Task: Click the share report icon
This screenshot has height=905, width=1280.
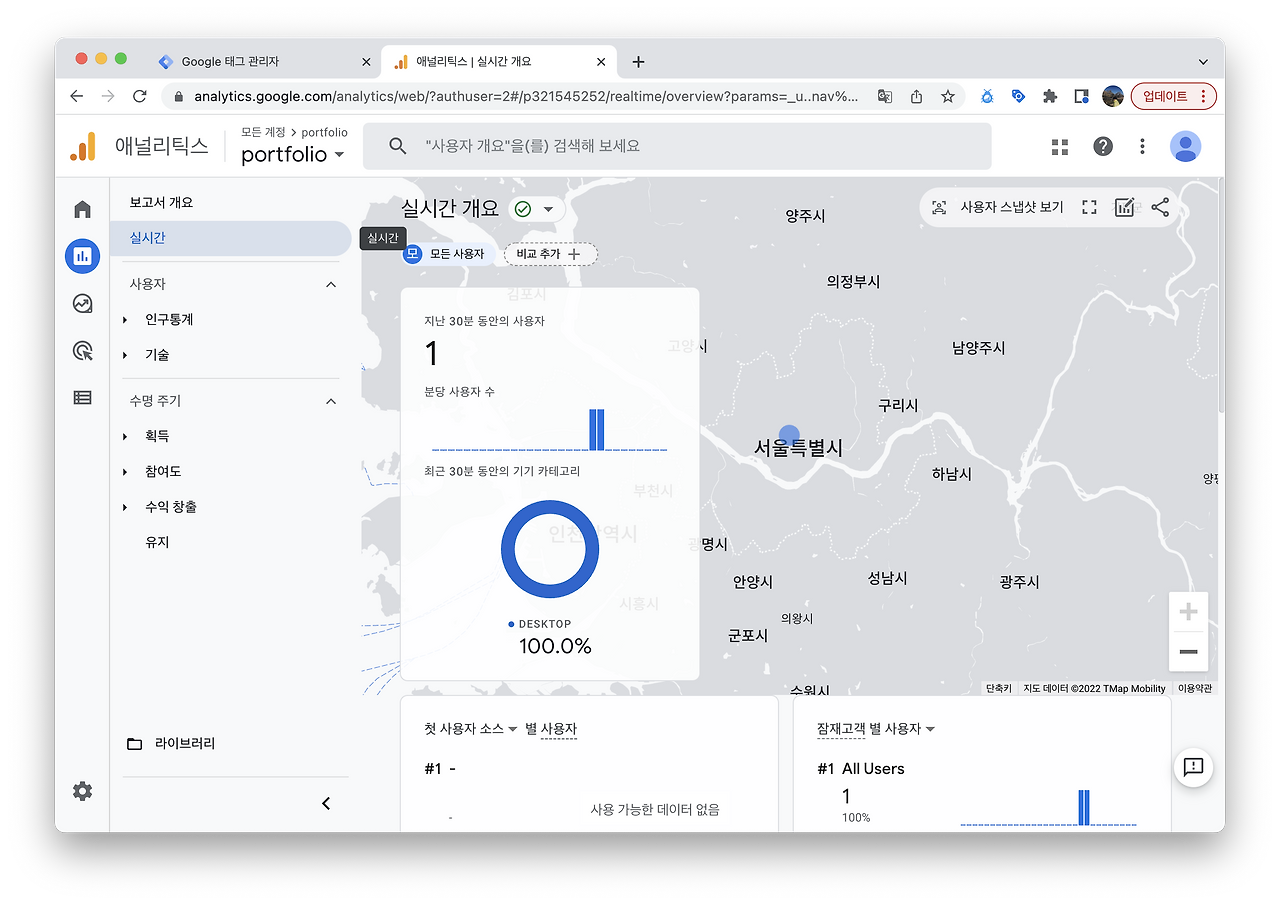Action: (1160, 207)
